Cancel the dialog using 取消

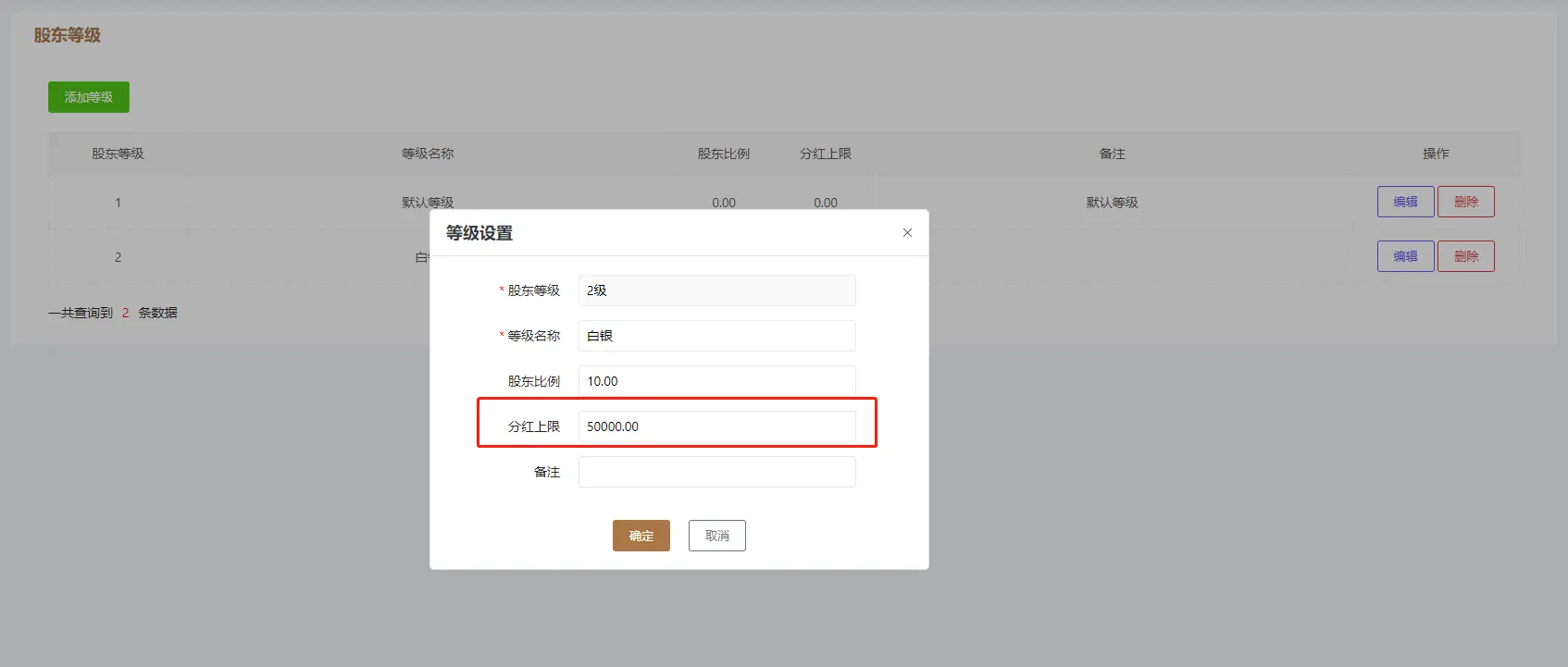[716, 536]
